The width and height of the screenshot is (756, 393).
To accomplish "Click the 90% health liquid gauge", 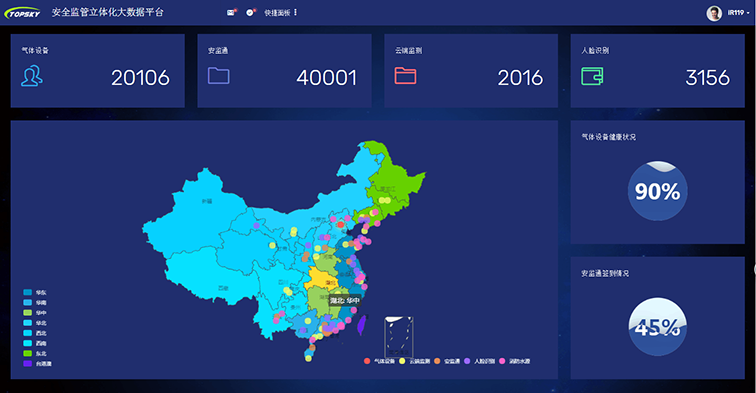I will 658,191.
